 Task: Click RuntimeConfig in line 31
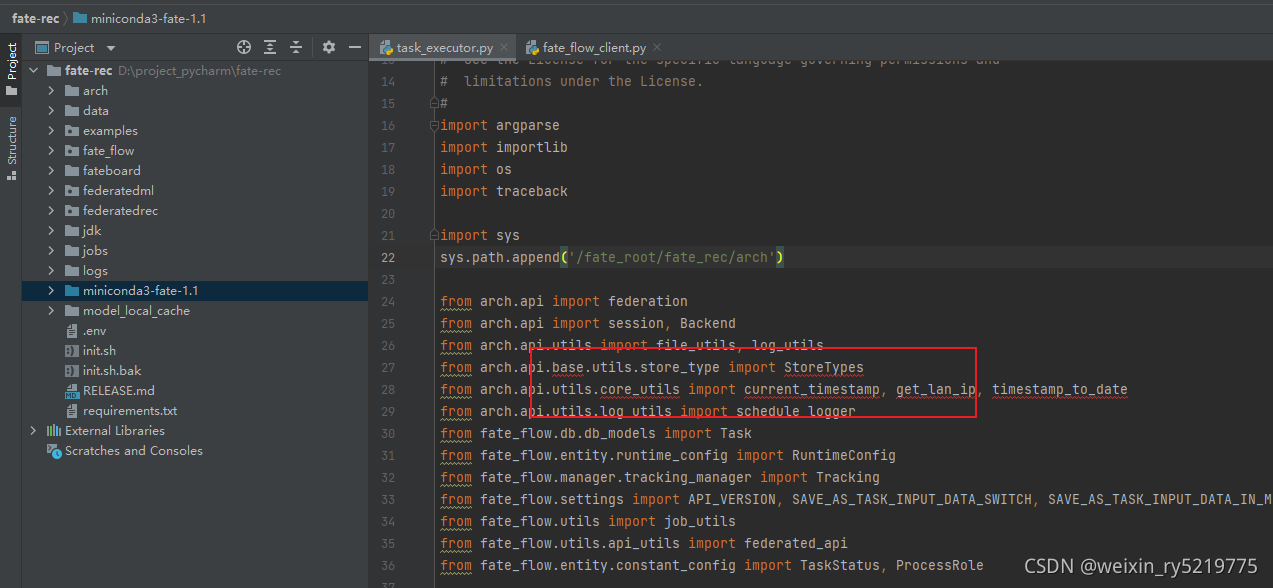coord(844,456)
